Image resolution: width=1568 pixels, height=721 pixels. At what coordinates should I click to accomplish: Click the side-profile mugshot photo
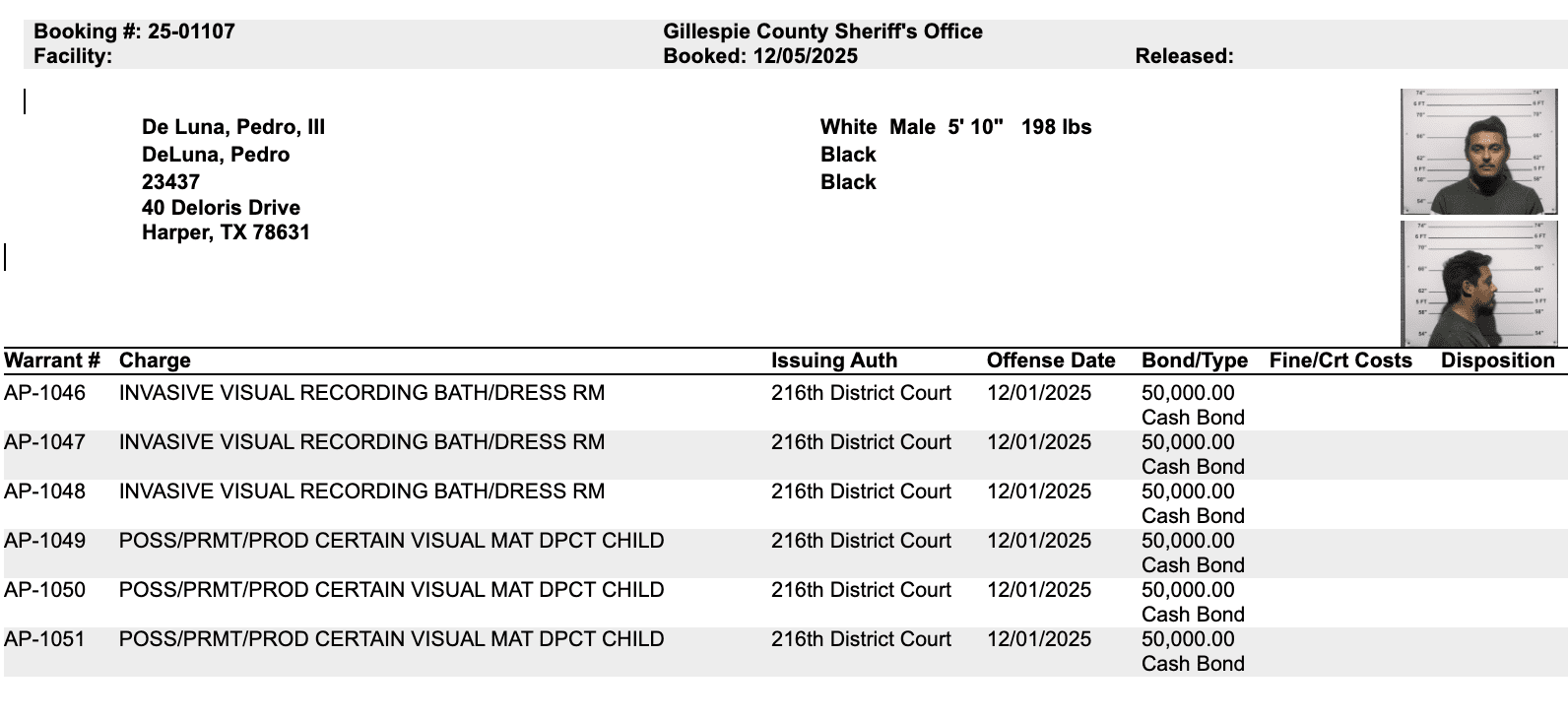[1478, 284]
